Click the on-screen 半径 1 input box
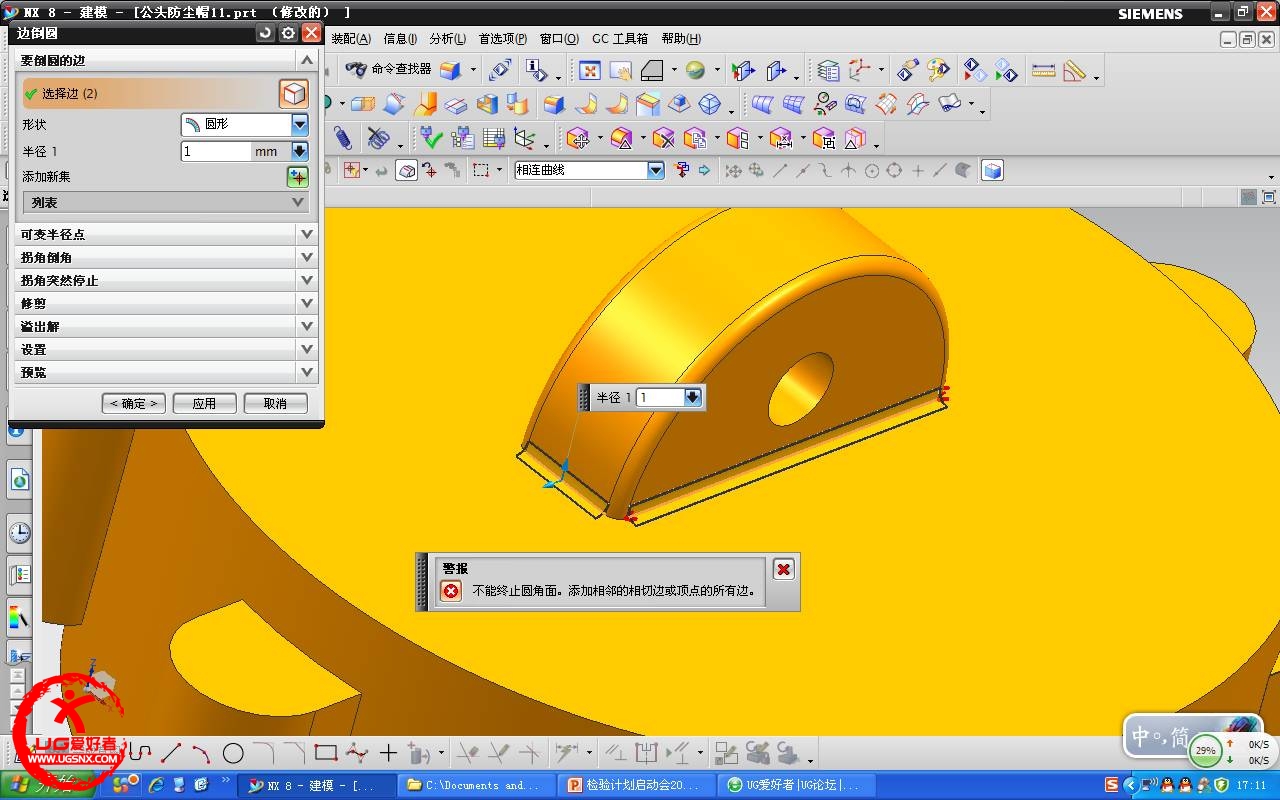This screenshot has width=1280, height=800. (660, 397)
